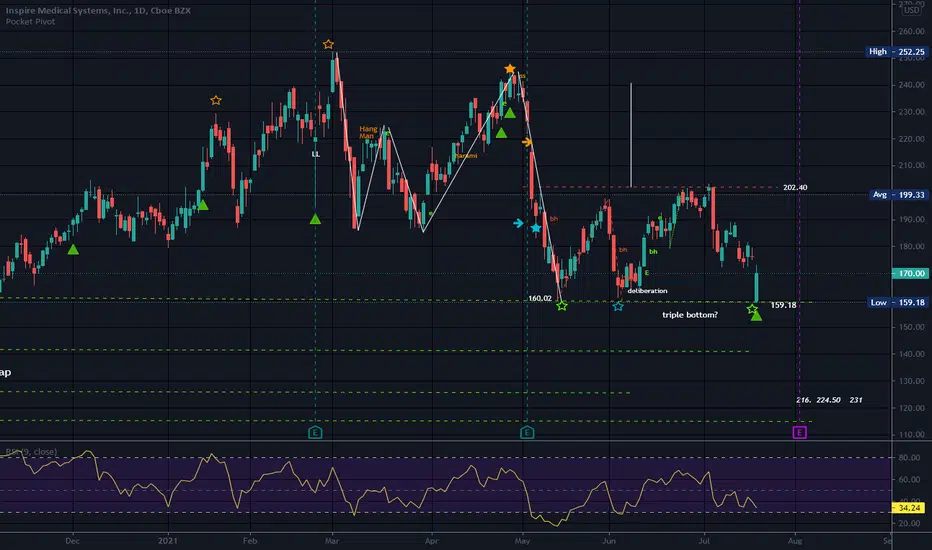Screen dimensions: 932x550
Task: Click the orange outlined star above the March peak
Action: 328,44
